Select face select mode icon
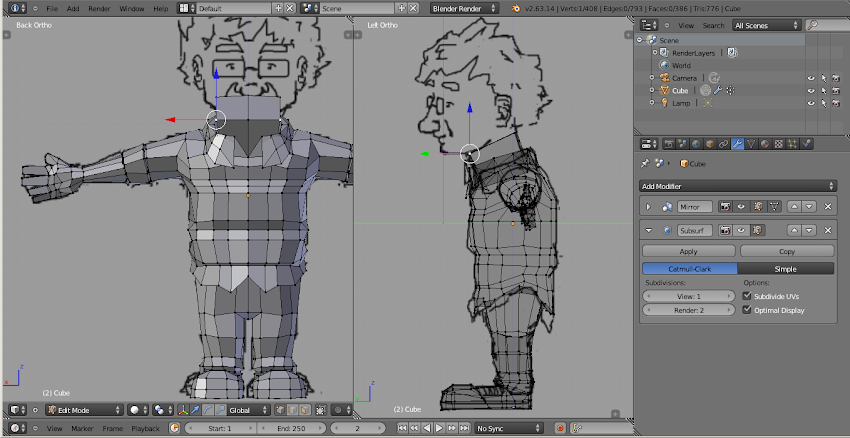The height and width of the screenshot is (438, 850). point(305,410)
